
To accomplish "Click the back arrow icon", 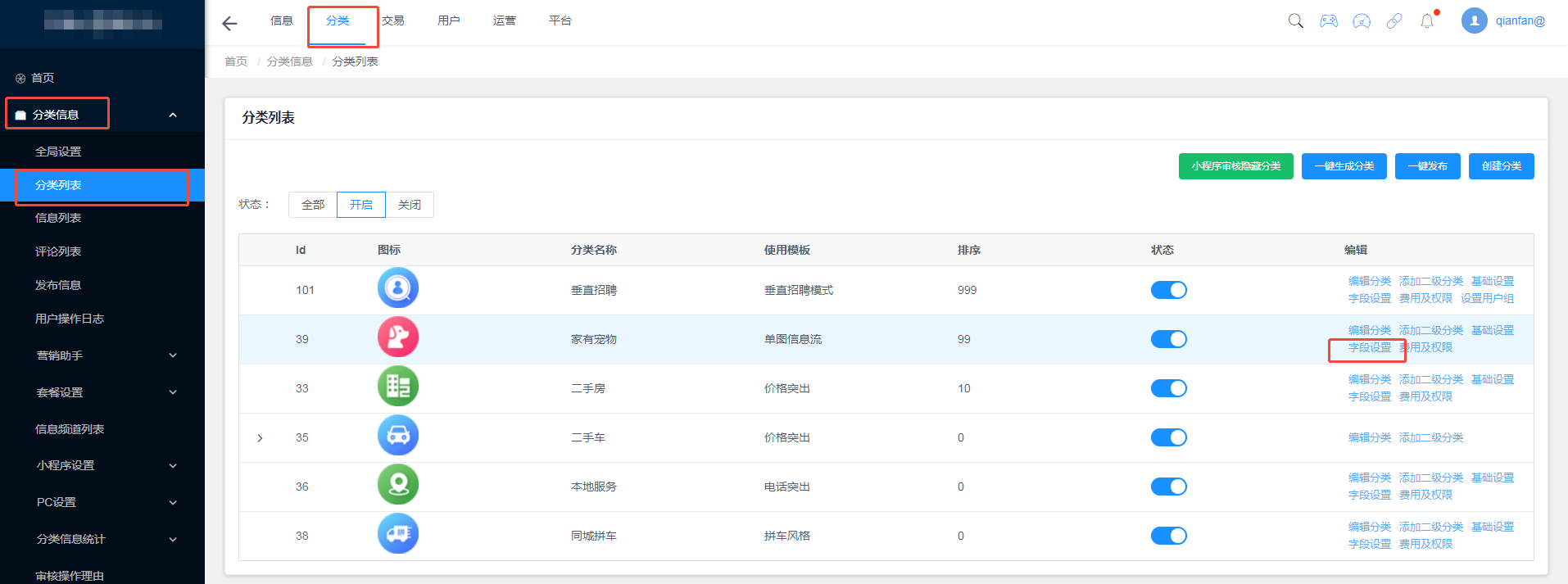I will (229, 24).
